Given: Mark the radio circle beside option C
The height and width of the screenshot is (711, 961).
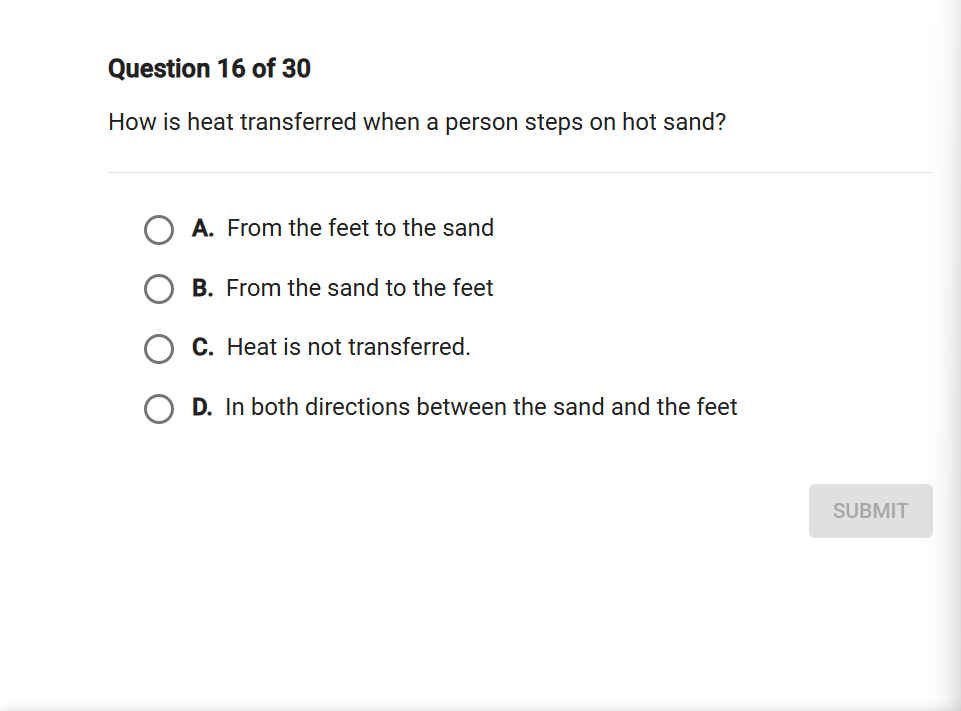Looking at the screenshot, I should pos(159,349).
